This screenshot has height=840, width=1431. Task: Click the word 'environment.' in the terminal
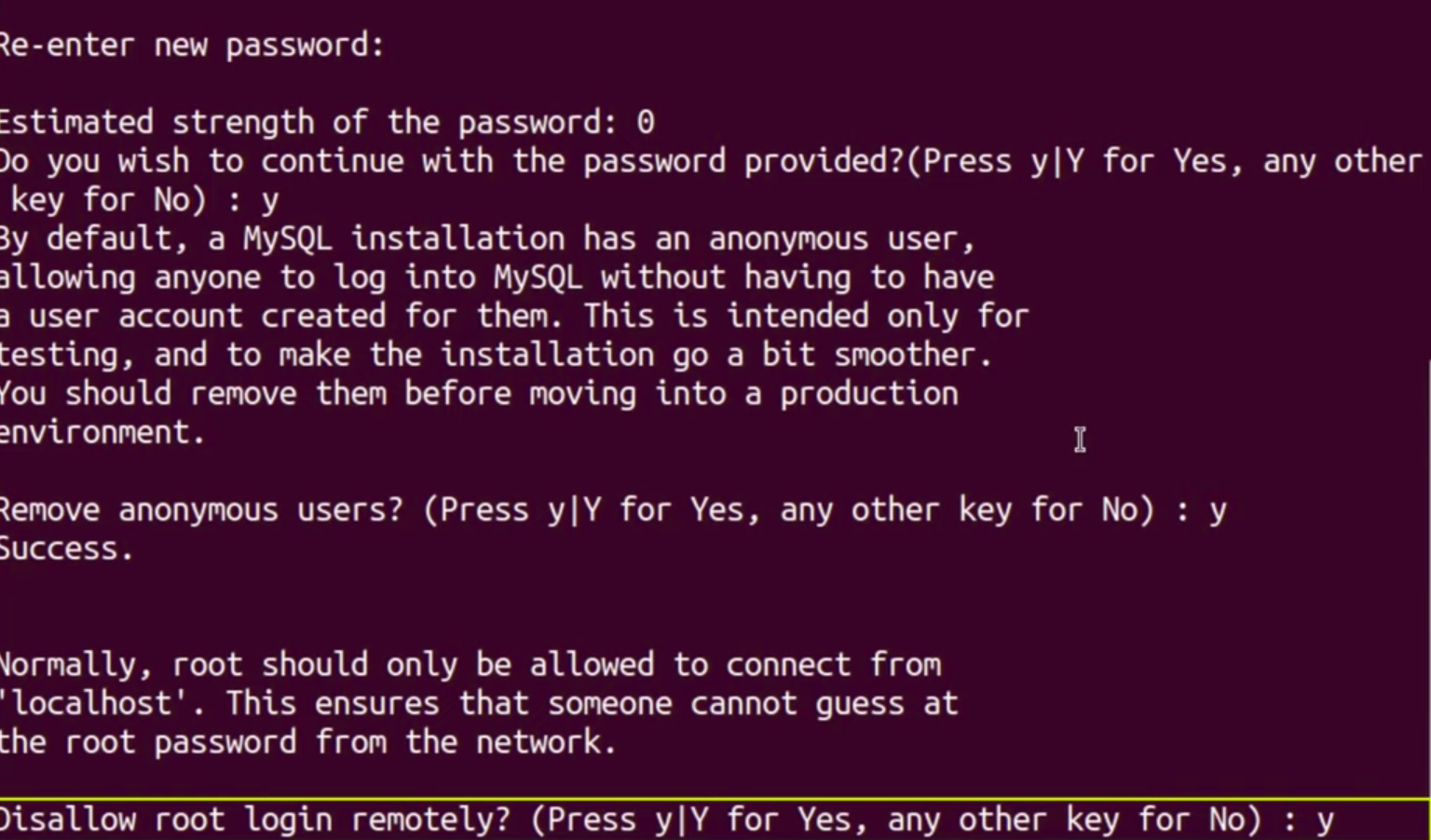click(x=101, y=433)
